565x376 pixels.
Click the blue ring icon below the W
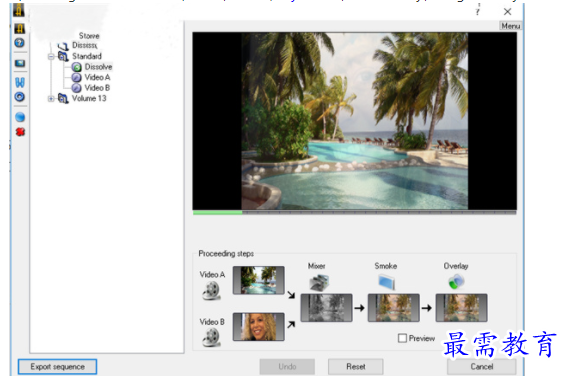point(20,97)
